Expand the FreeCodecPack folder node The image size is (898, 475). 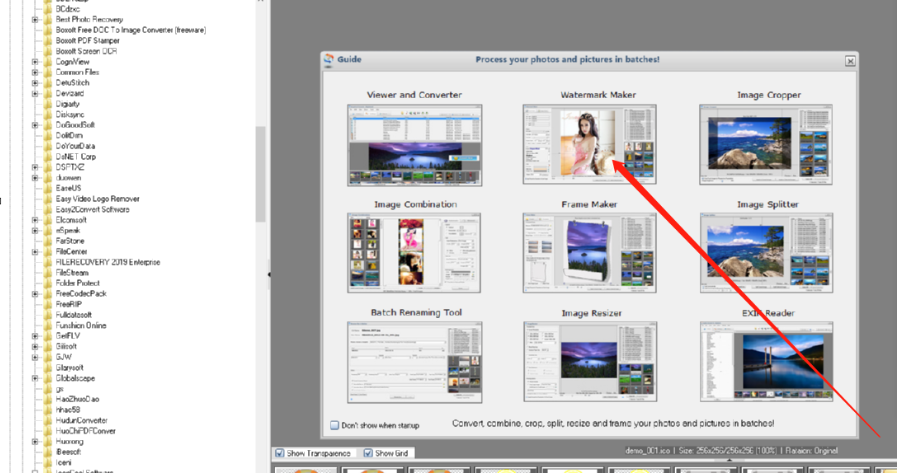click(35, 294)
